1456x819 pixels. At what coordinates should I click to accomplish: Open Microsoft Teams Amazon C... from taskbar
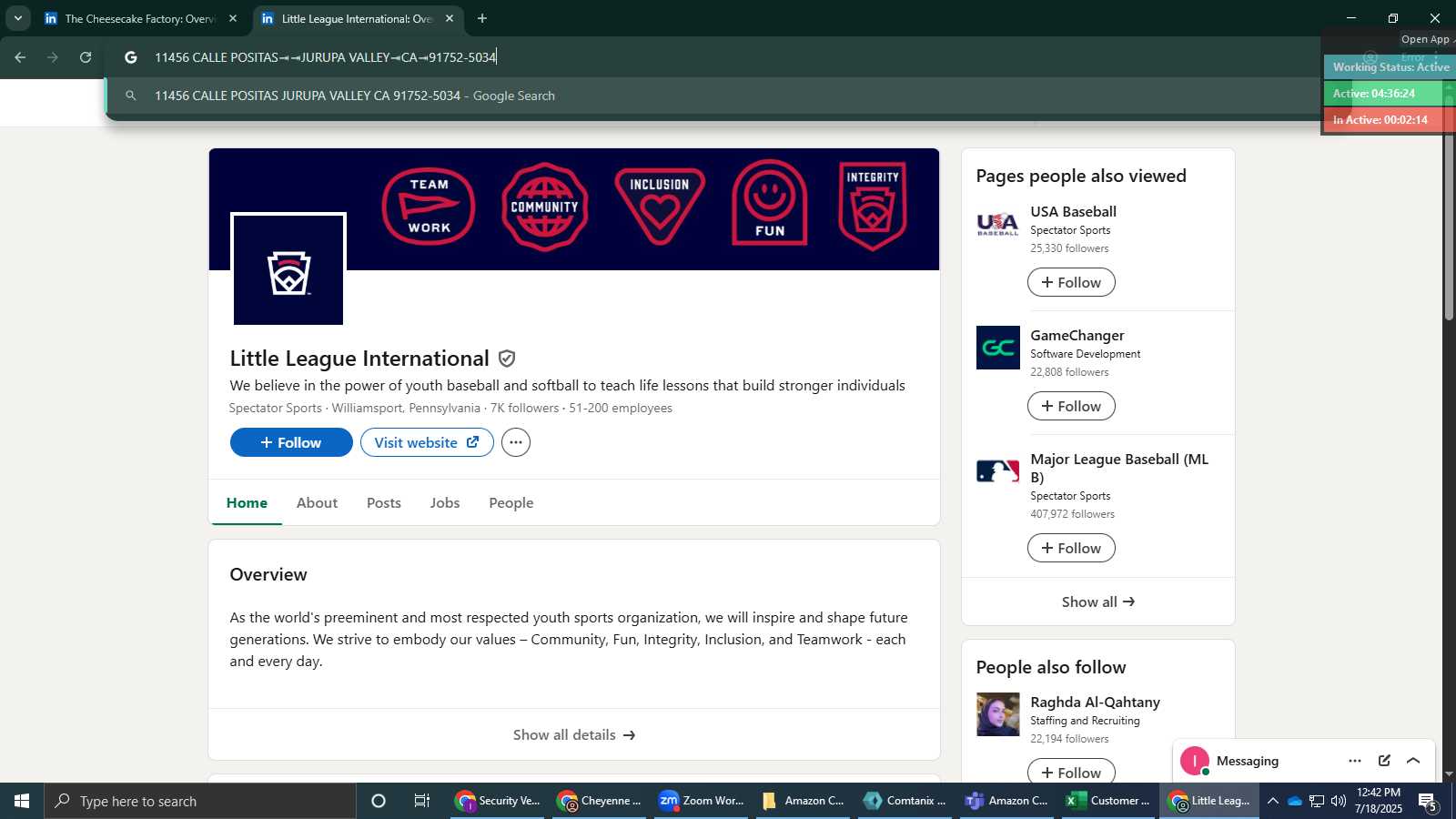[1008, 801]
